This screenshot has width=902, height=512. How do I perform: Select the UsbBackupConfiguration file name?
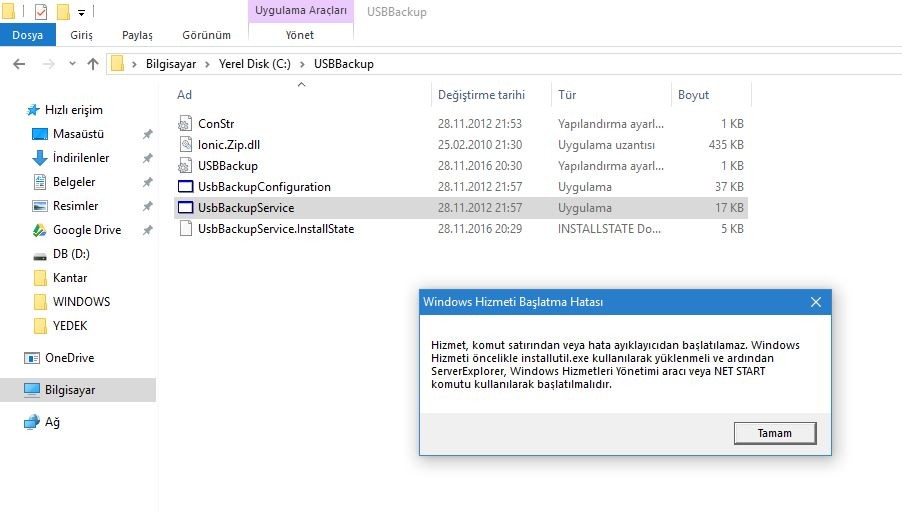pos(264,187)
